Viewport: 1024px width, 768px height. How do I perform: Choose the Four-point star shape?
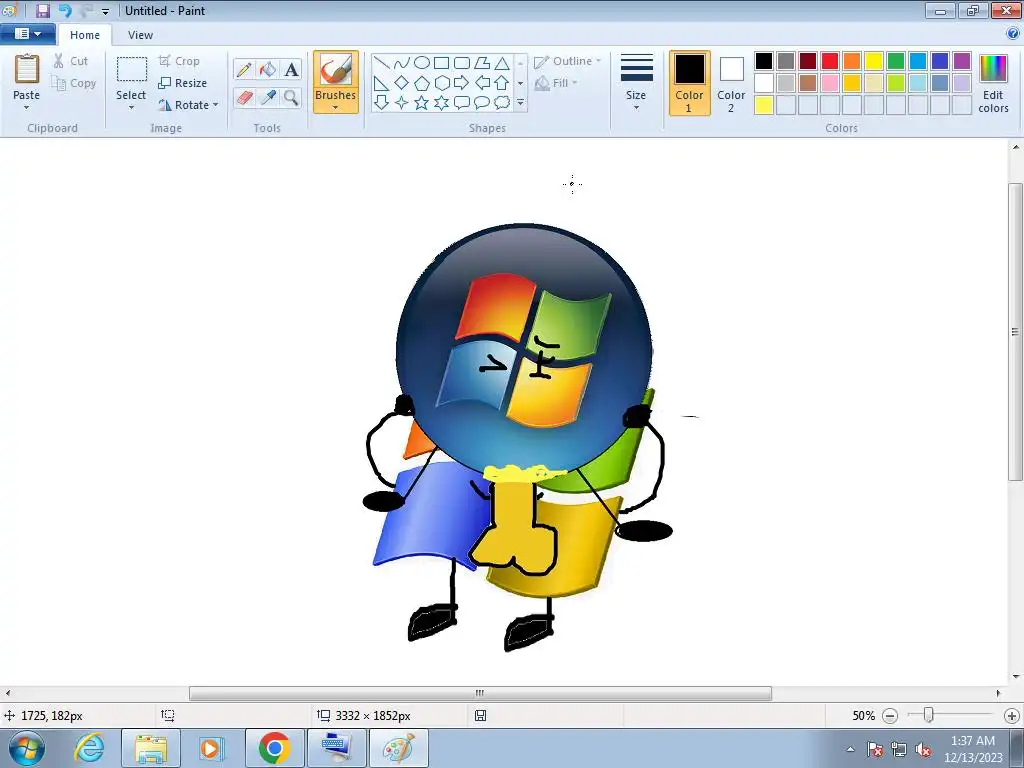402,103
